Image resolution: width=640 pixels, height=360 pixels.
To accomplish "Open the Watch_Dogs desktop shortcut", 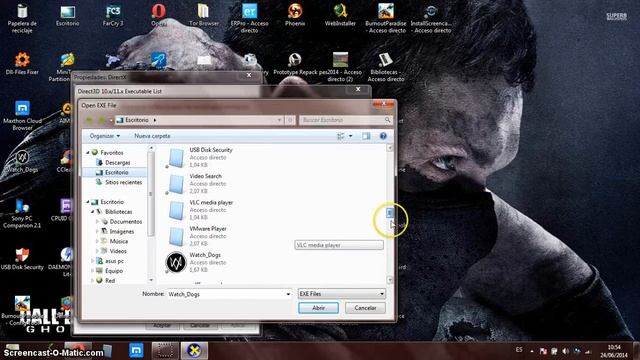I will (x=22, y=161).
